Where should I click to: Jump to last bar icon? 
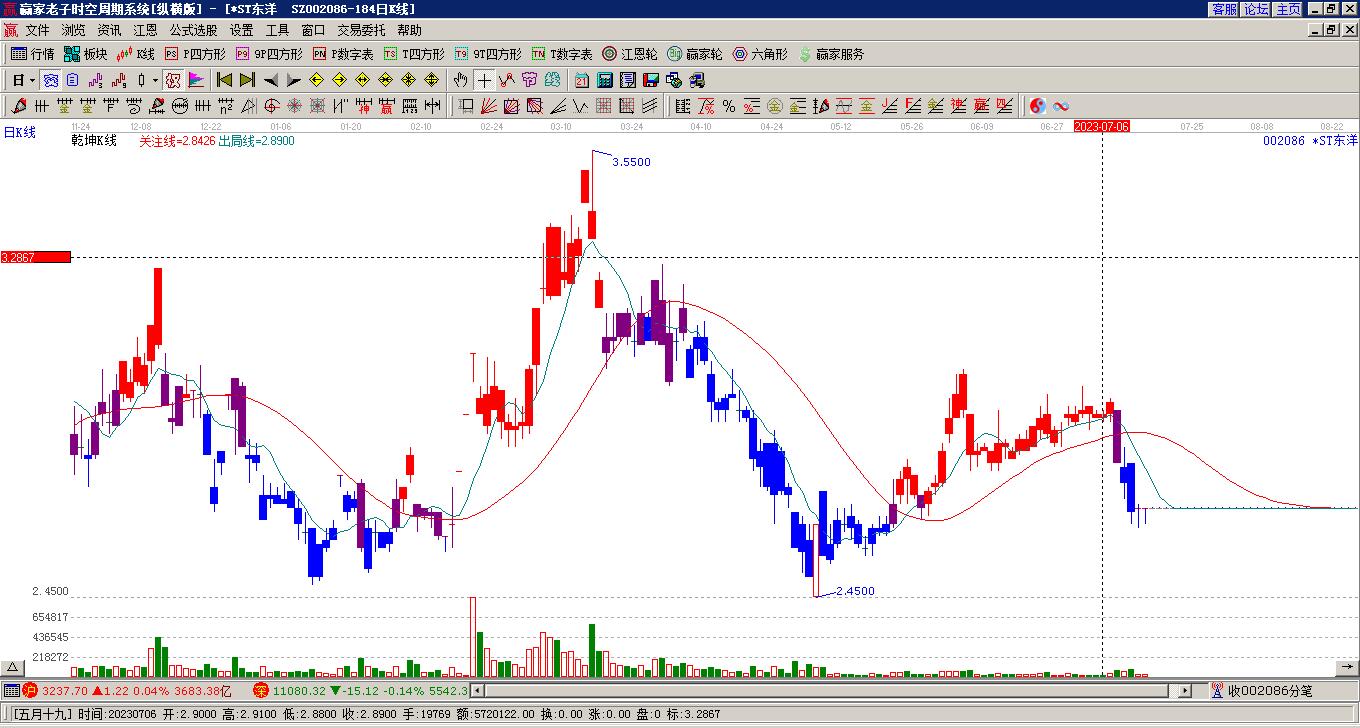tap(247, 80)
